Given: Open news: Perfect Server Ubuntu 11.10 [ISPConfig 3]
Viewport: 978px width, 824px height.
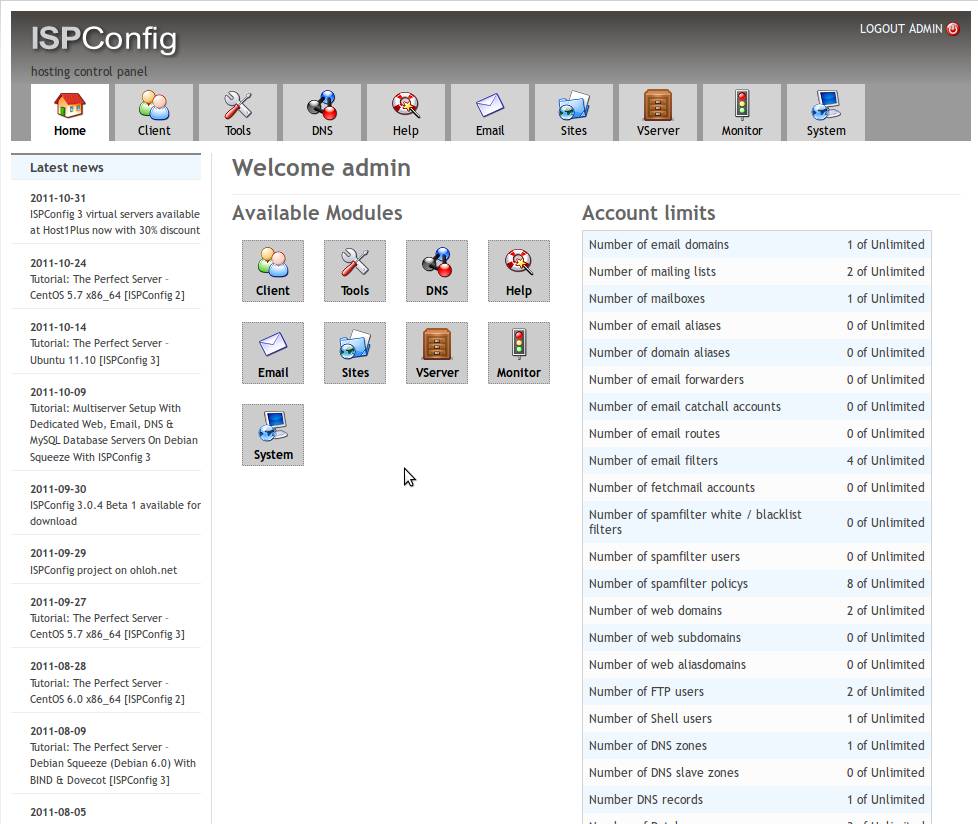Looking at the screenshot, I should tap(99, 352).
